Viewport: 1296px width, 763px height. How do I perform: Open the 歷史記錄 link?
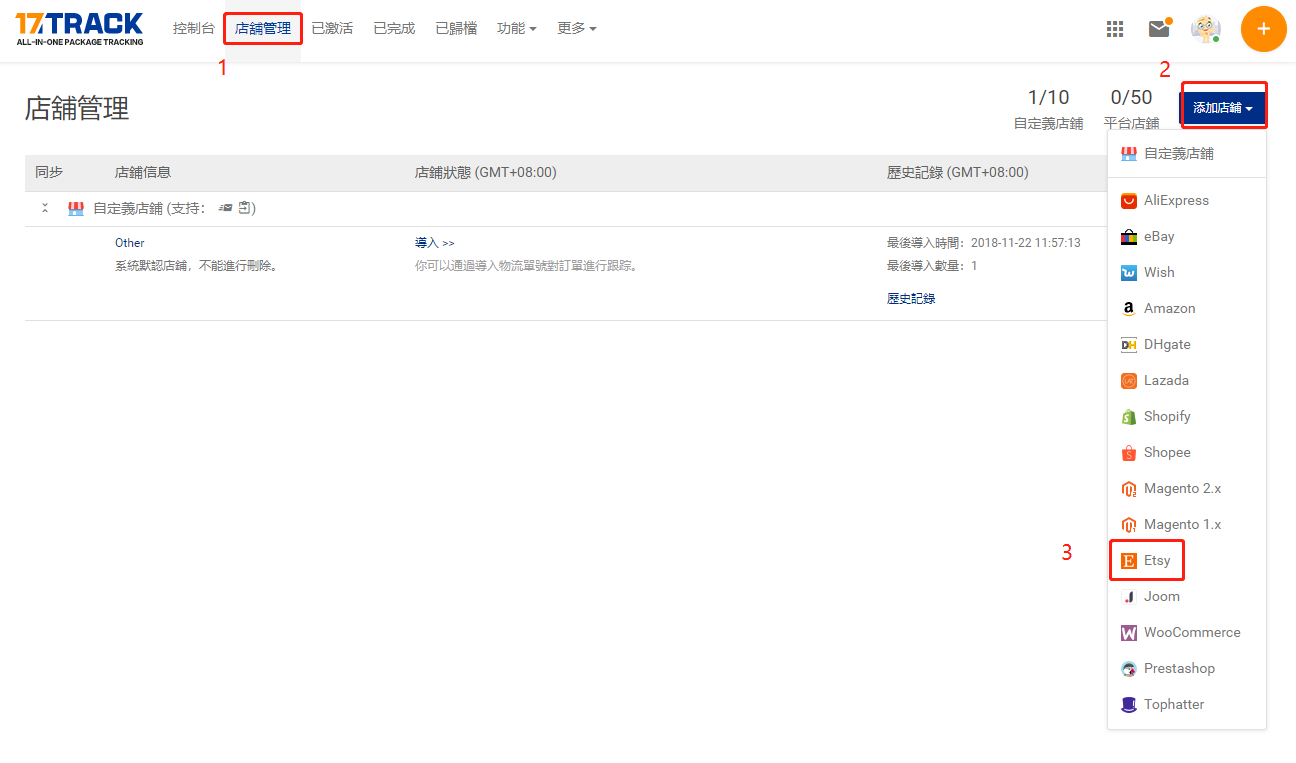pyautogui.click(x=911, y=298)
